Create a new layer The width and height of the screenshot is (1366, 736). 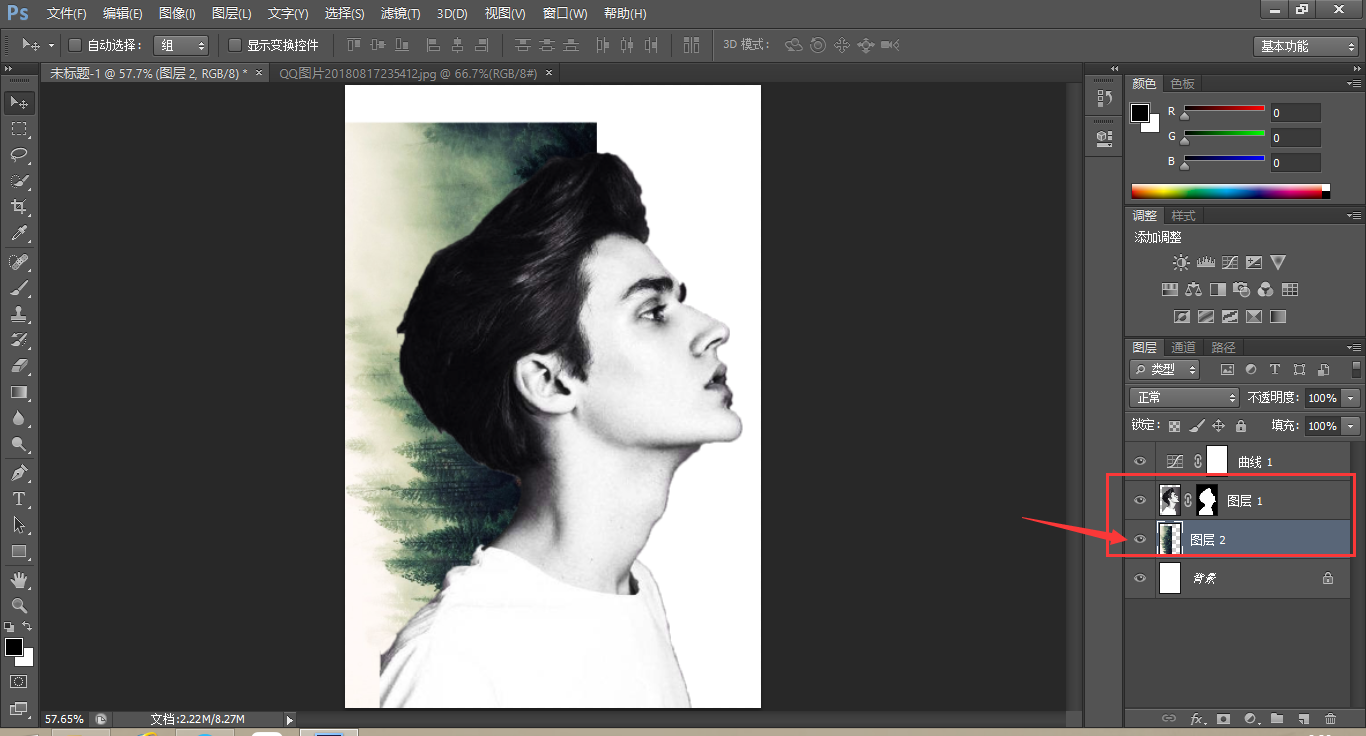coord(1304,718)
